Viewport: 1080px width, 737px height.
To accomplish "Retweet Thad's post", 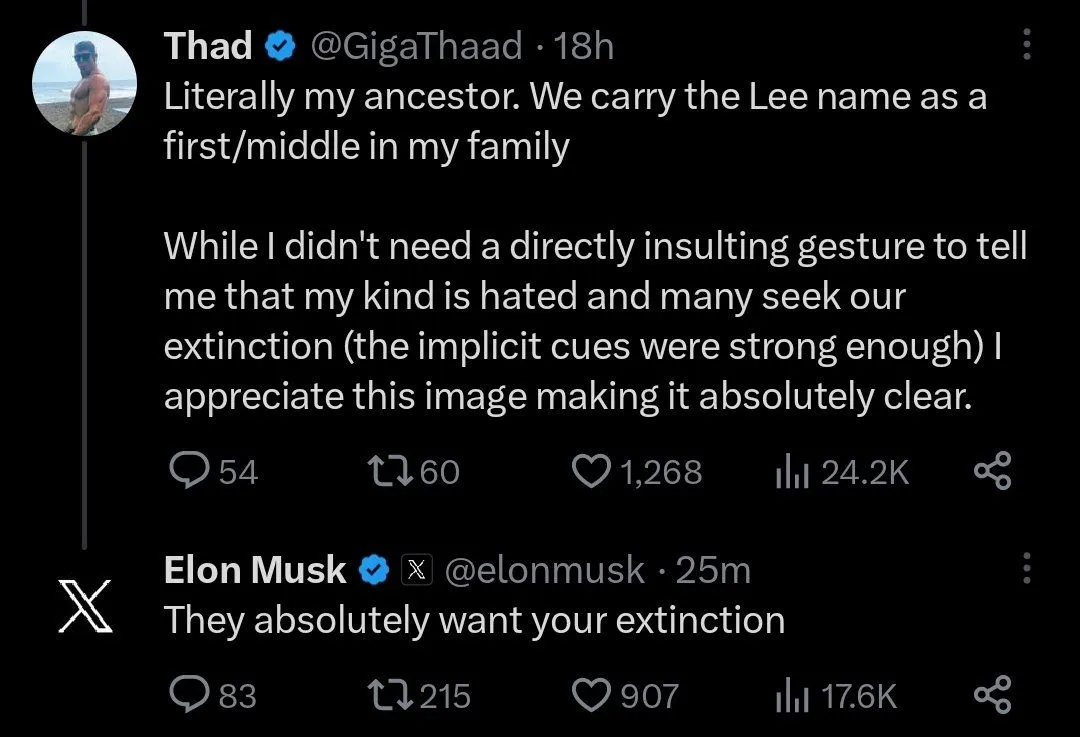I will [390, 472].
